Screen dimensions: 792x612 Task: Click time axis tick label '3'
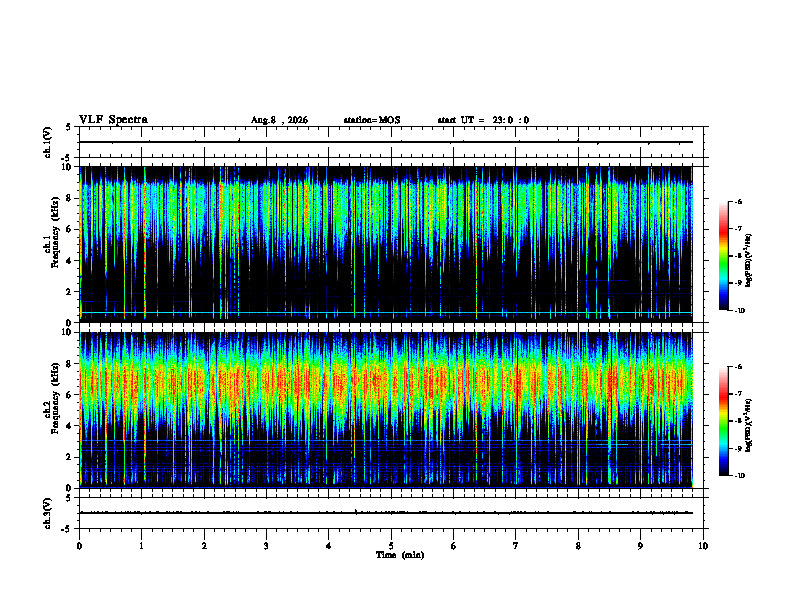click(266, 546)
